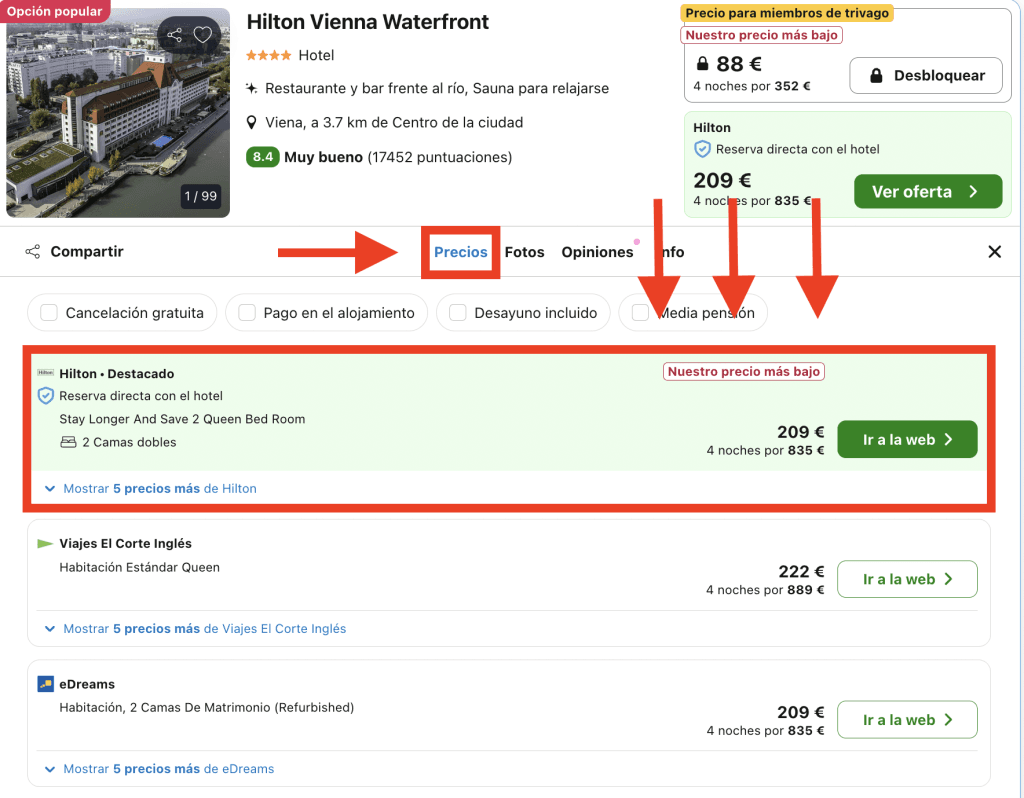
Task: Open the Opiniones tab
Action: pyautogui.click(x=597, y=252)
